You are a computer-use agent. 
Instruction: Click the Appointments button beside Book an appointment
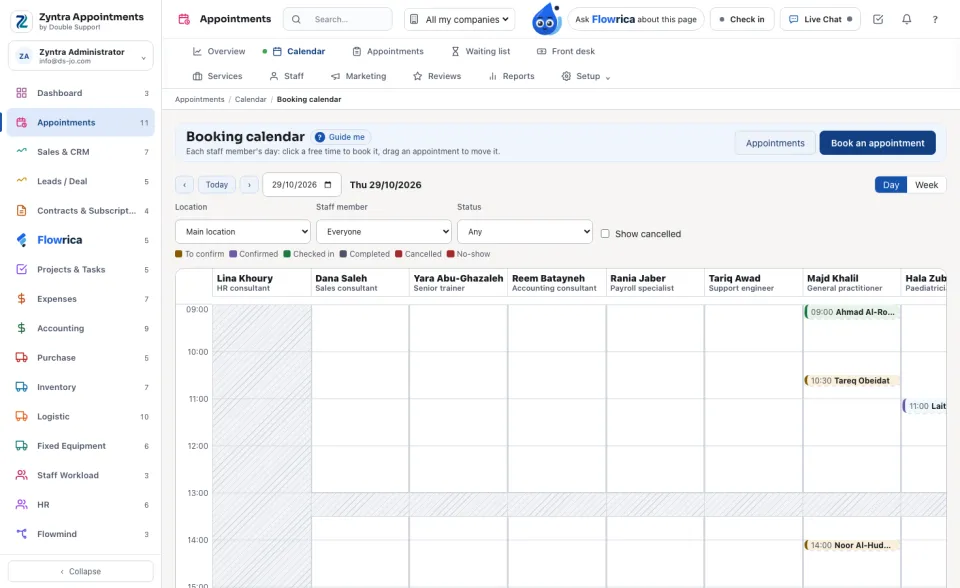pos(775,143)
